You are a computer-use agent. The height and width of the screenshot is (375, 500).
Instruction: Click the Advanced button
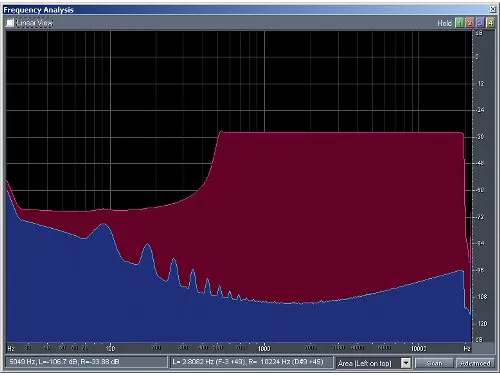click(475, 363)
